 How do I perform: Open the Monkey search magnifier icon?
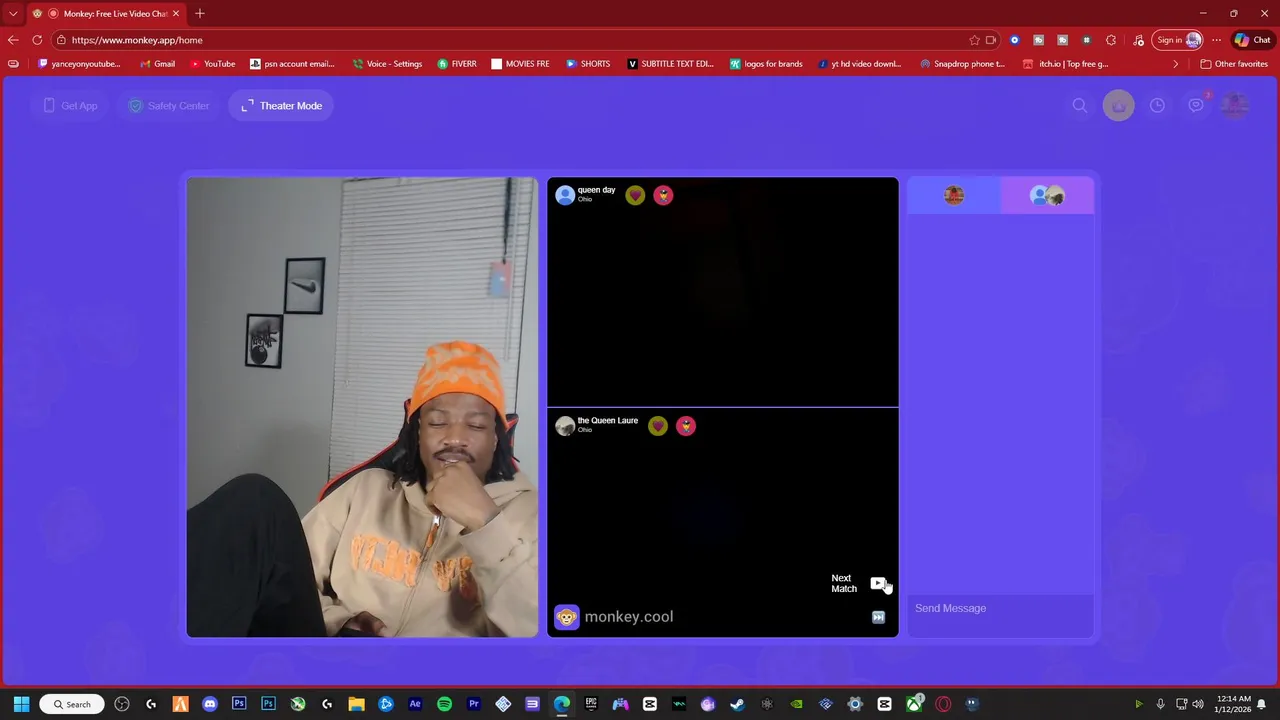1080,105
